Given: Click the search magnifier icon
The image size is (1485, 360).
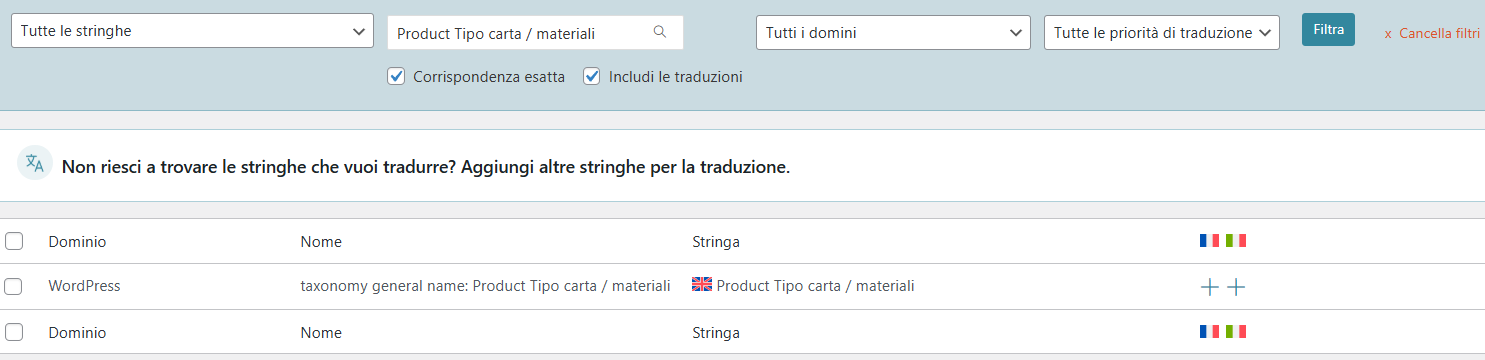Looking at the screenshot, I should 659,32.
